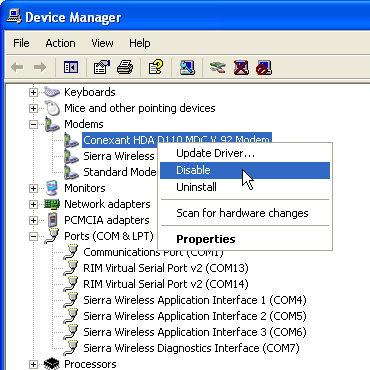
Task: Open the View menu
Action: [102, 43]
